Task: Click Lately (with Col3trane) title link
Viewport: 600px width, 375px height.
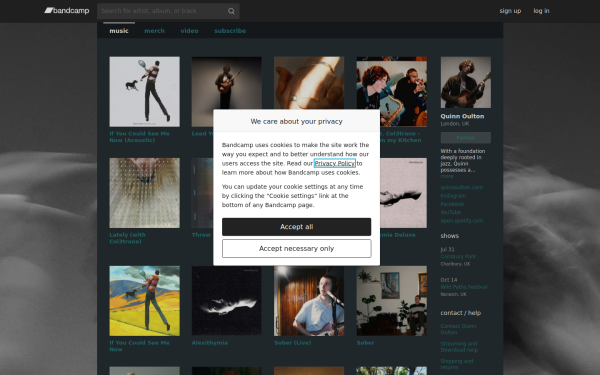Action: (x=127, y=238)
